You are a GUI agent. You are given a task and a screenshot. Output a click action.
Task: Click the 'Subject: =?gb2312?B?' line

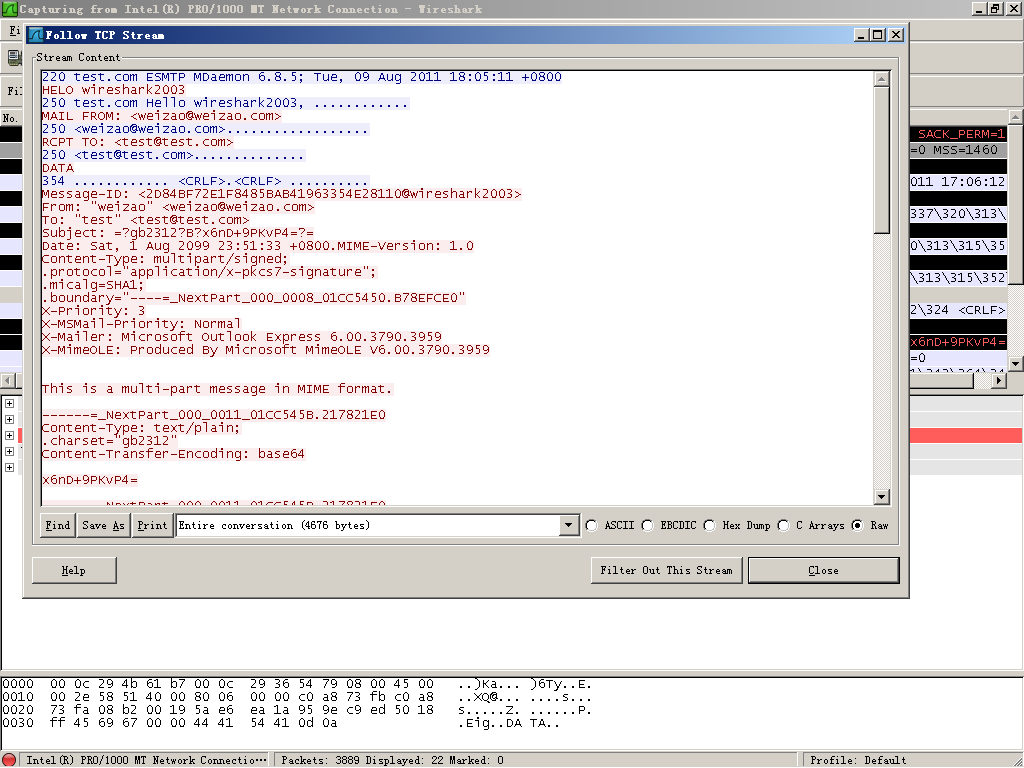point(178,233)
